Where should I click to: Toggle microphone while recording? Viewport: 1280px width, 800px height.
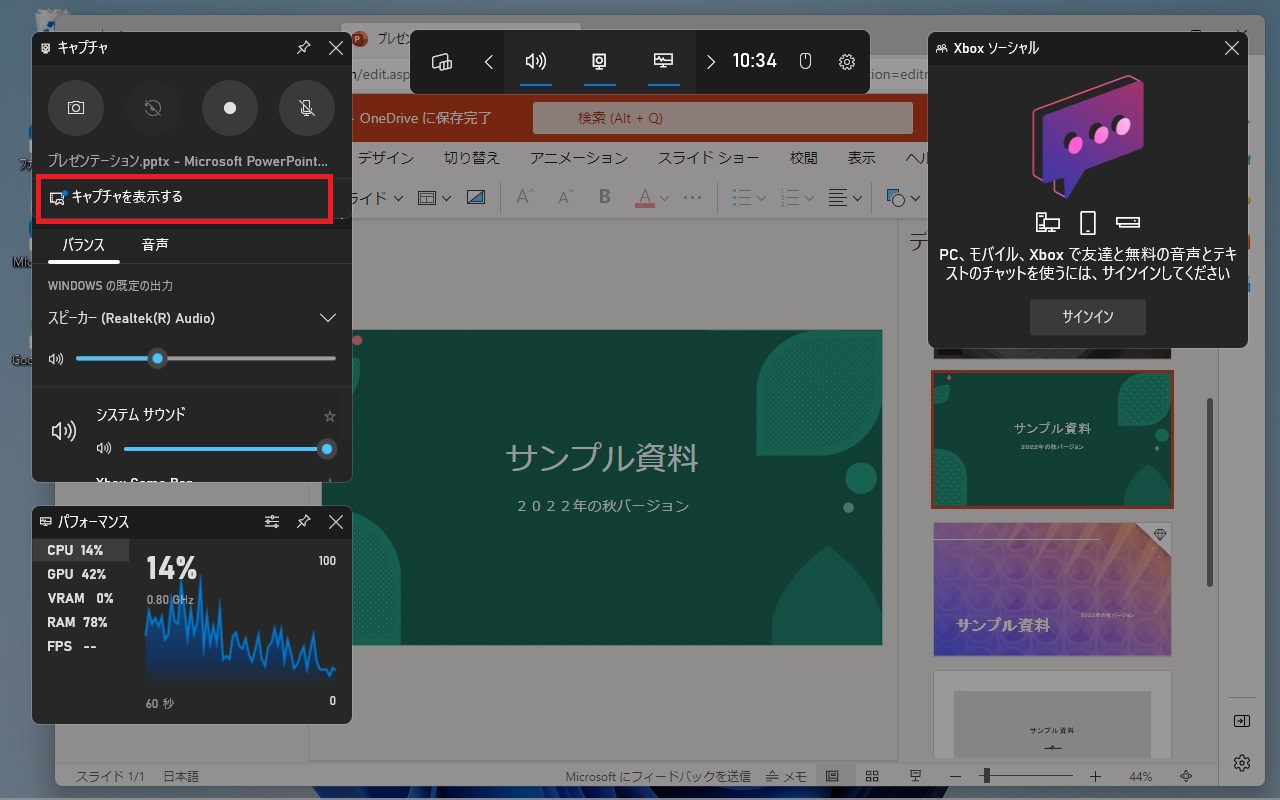click(x=307, y=108)
